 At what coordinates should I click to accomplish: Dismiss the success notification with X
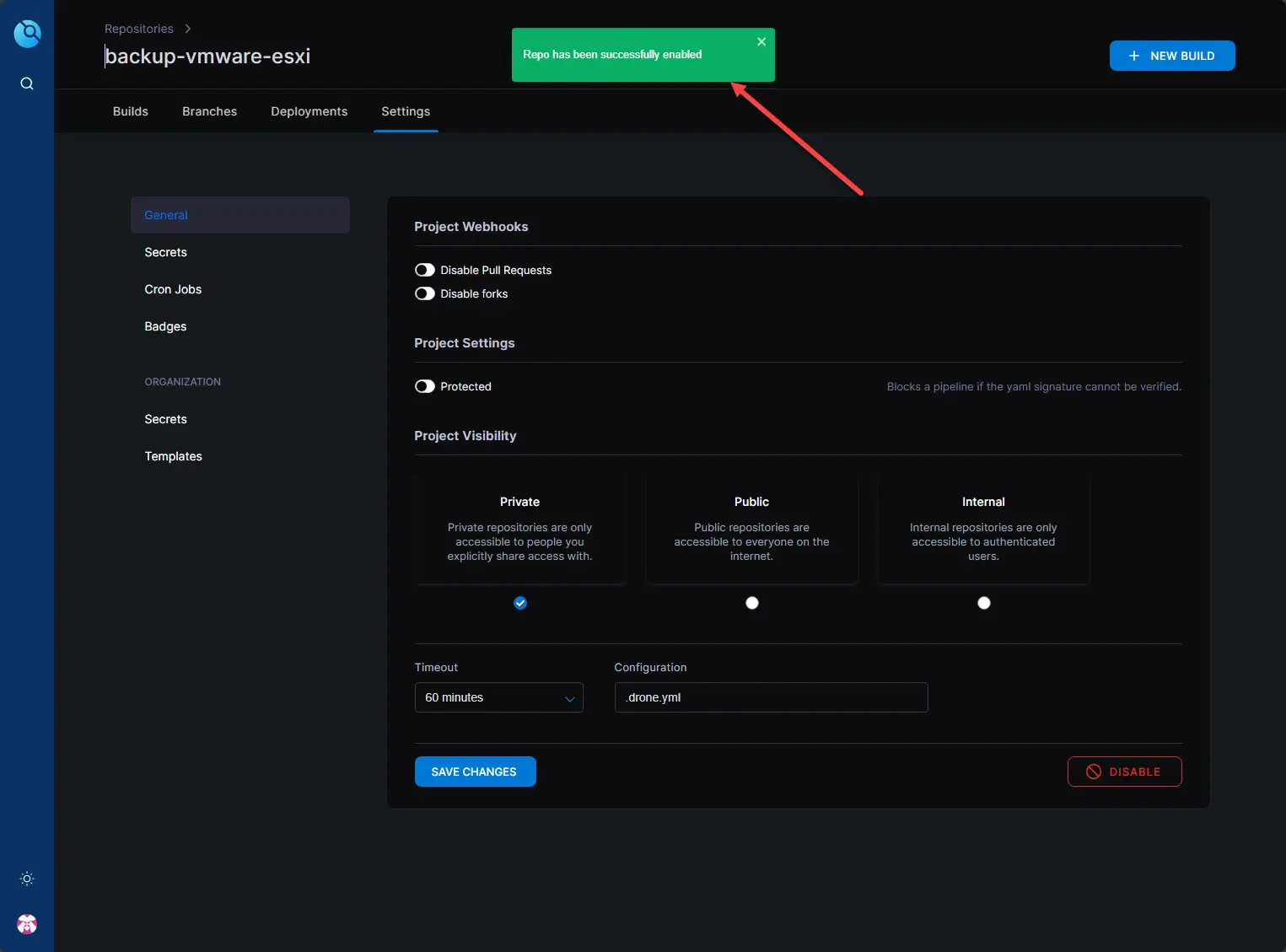point(761,42)
